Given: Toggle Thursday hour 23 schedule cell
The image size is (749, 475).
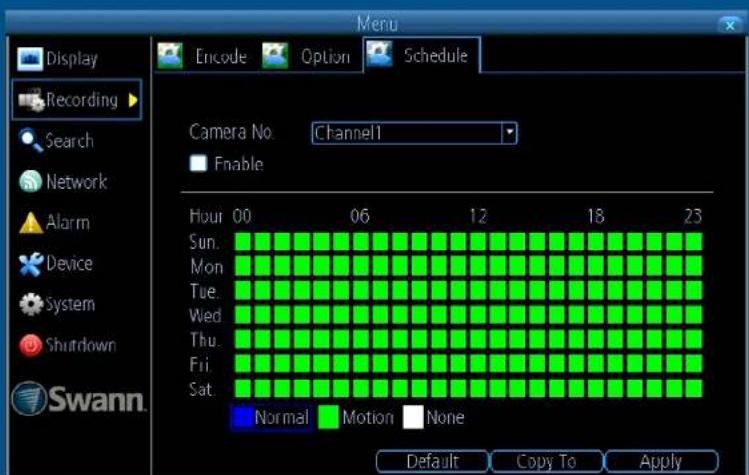Looking at the screenshot, I should pyautogui.click(x=694, y=339).
